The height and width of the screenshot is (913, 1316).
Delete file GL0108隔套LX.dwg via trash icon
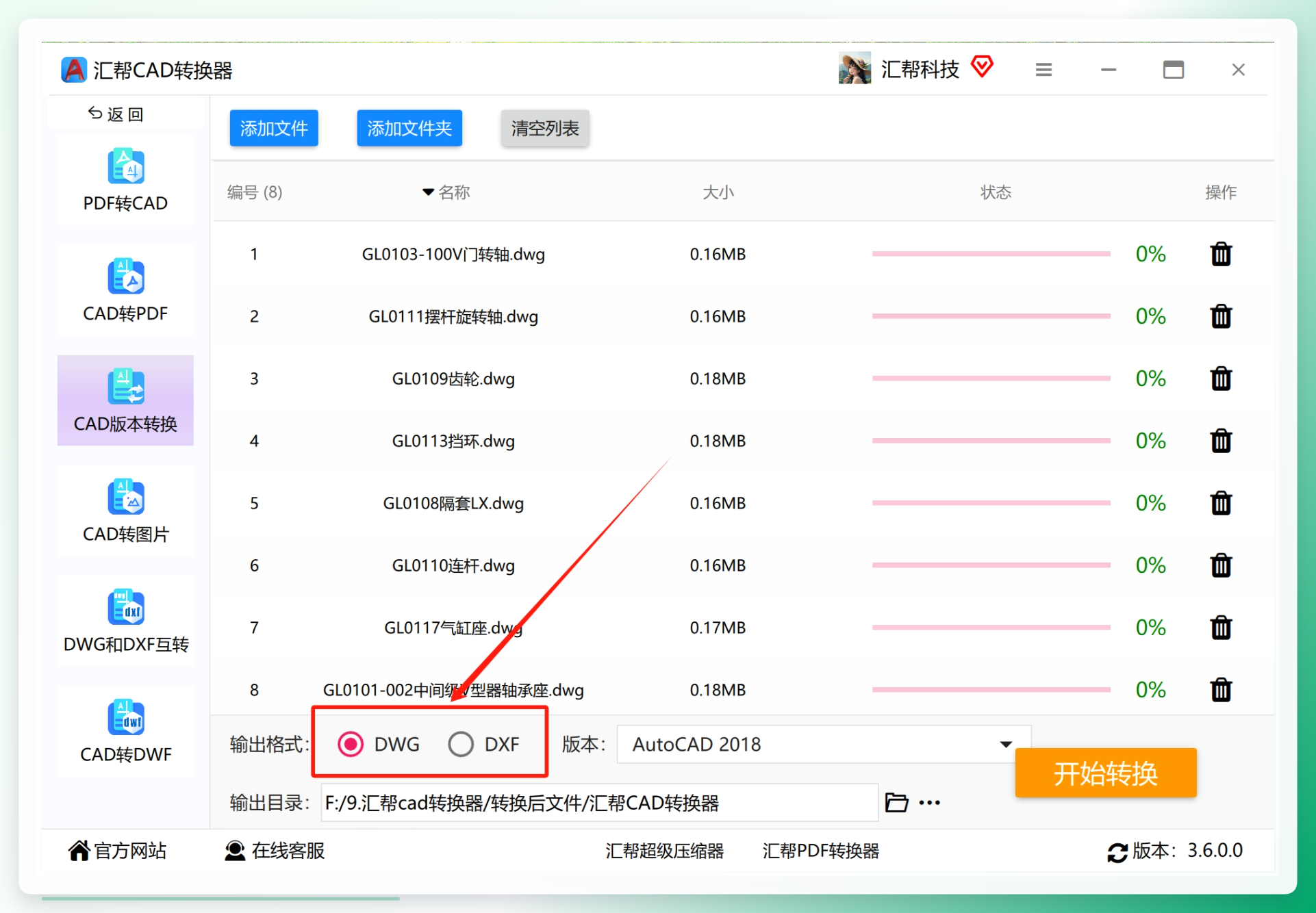[x=1221, y=503]
